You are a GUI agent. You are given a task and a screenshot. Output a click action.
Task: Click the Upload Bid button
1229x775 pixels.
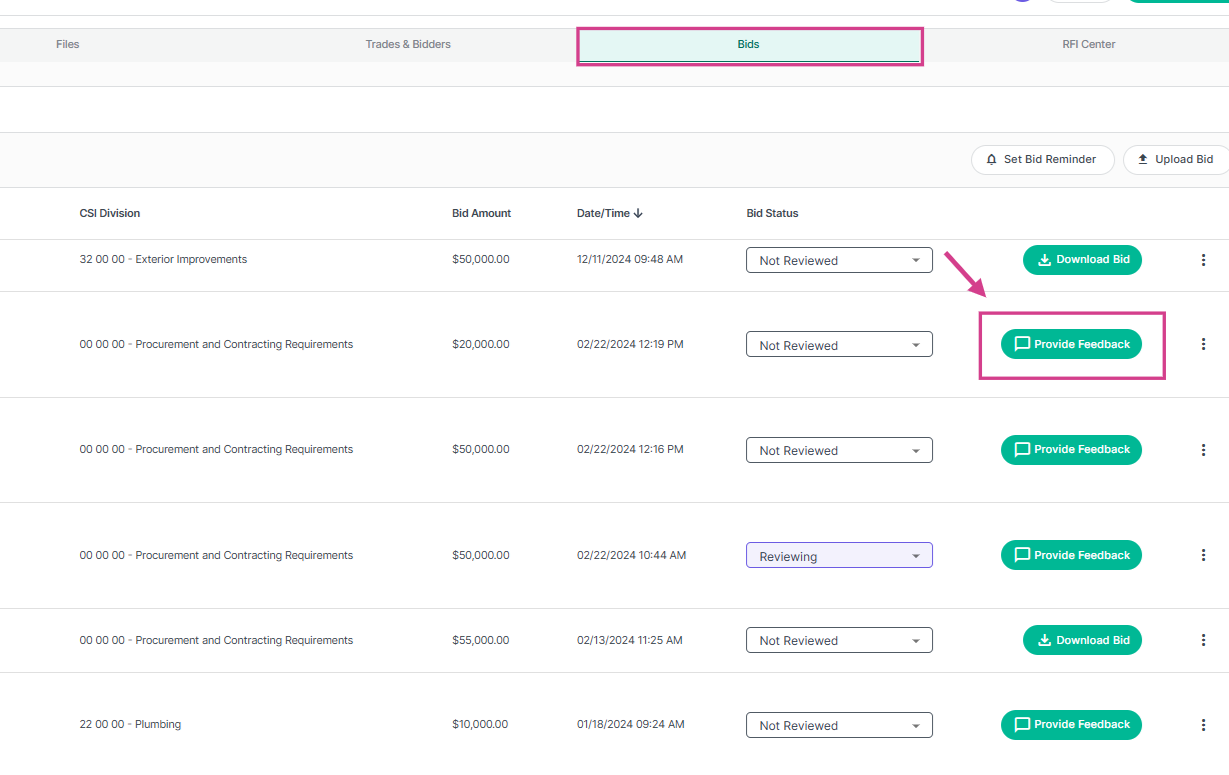pyautogui.click(x=1176, y=160)
